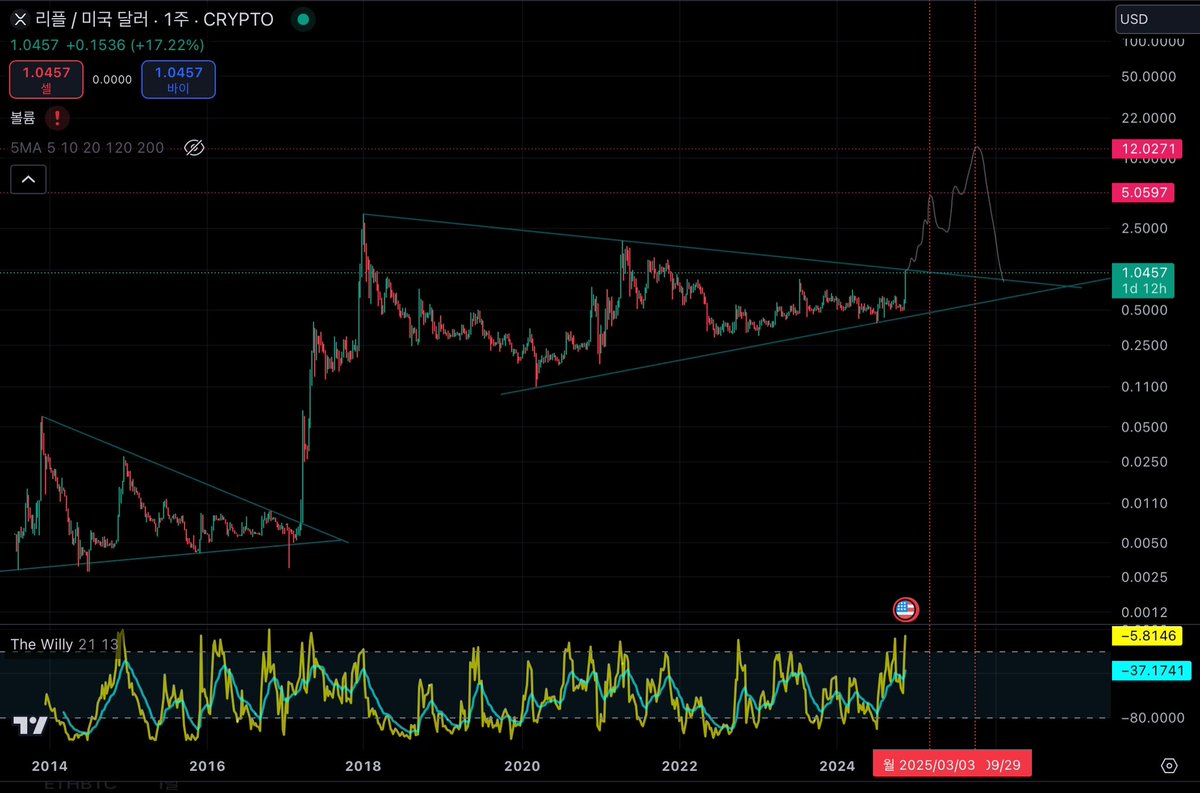Click the yellow −5.8146 Willy value label
Image resolution: width=1200 pixels, height=793 pixels.
[1146, 636]
